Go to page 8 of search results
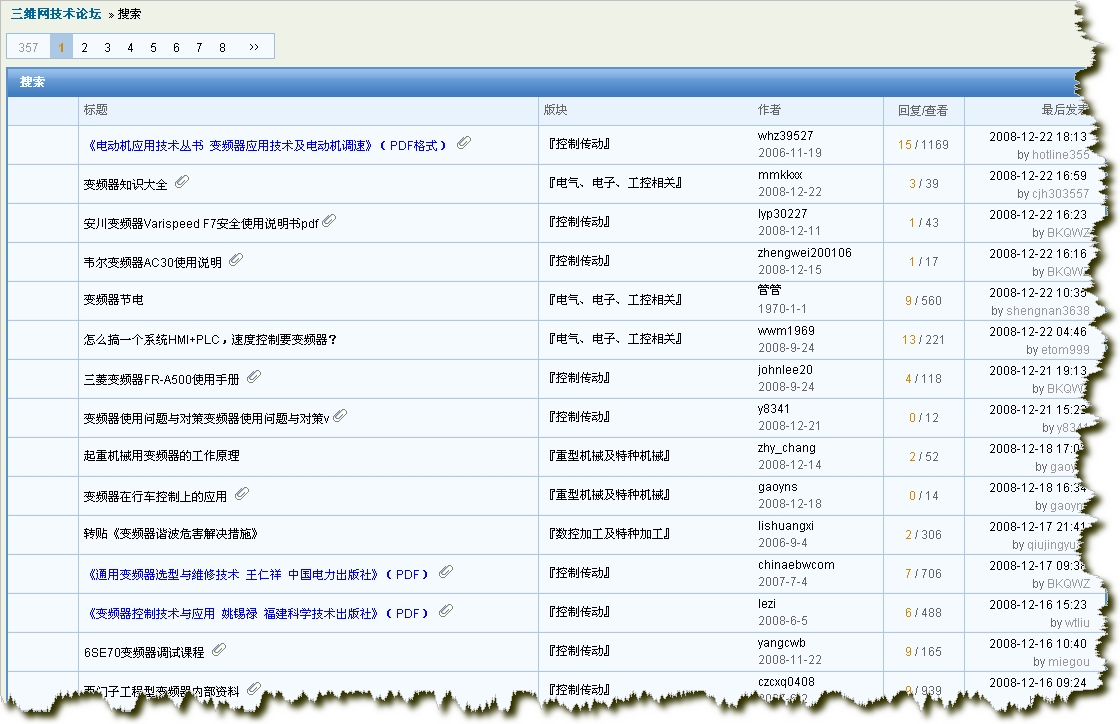 tap(222, 47)
